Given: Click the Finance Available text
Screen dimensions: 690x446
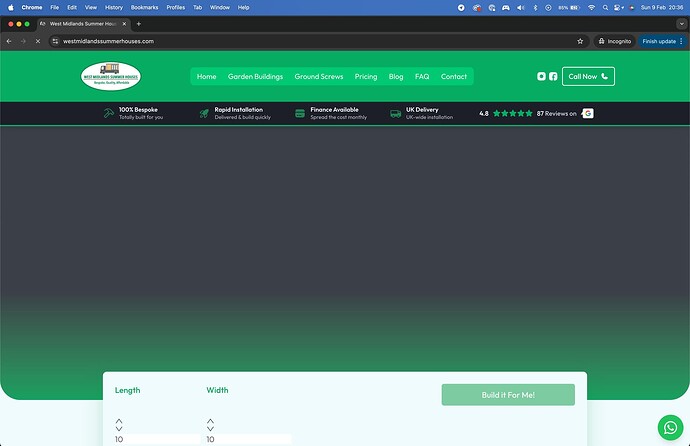Looking at the screenshot, I should [x=334, y=110].
